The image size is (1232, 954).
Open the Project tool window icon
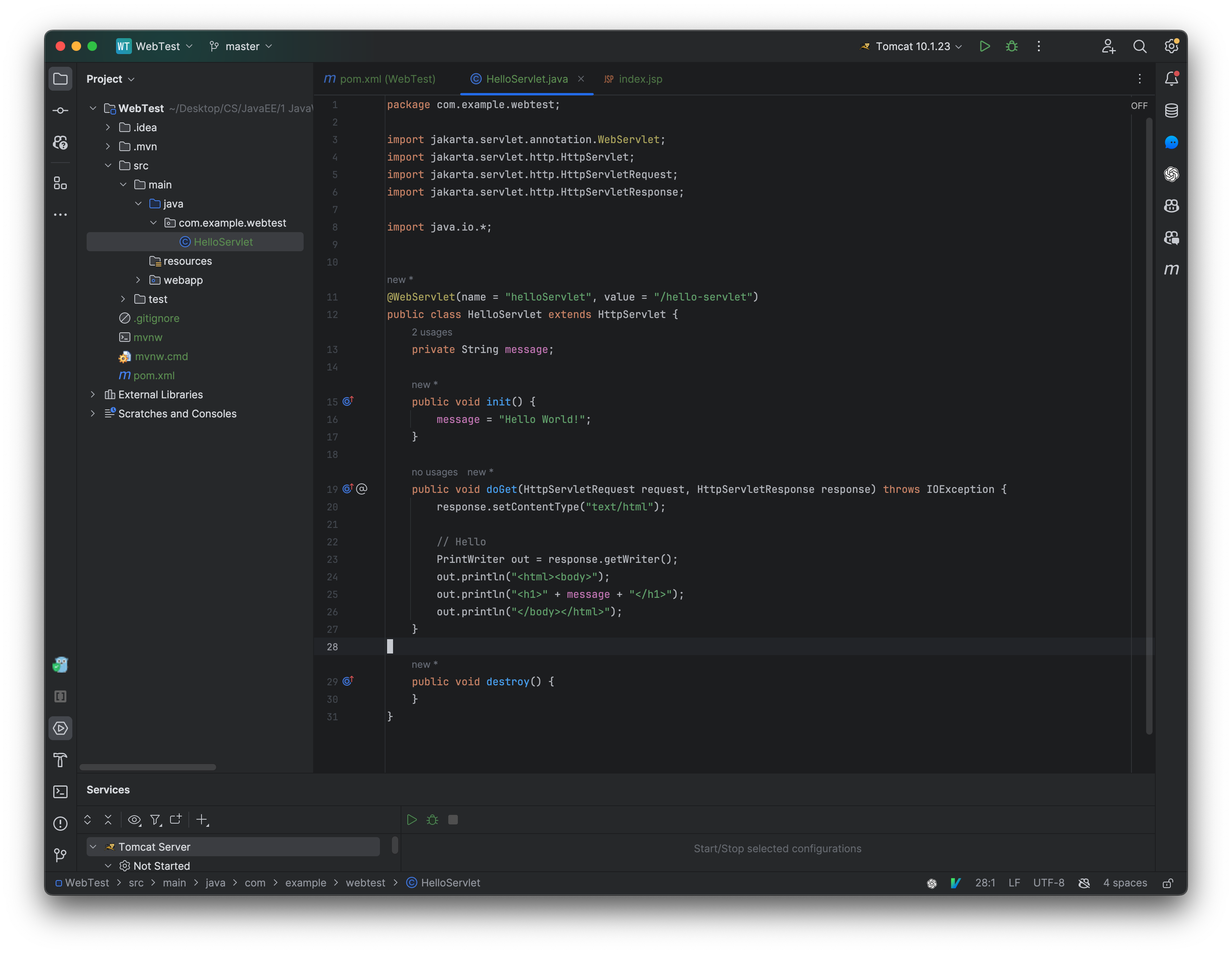(x=60, y=79)
